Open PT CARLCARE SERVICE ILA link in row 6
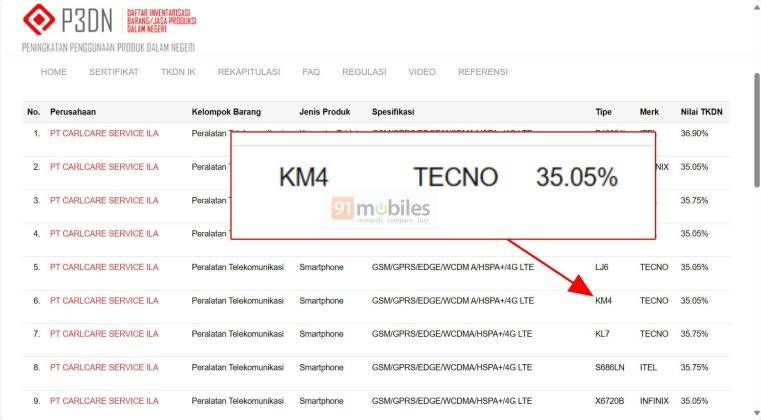This screenshot has height=420, width=761. [x=104, y=301]
